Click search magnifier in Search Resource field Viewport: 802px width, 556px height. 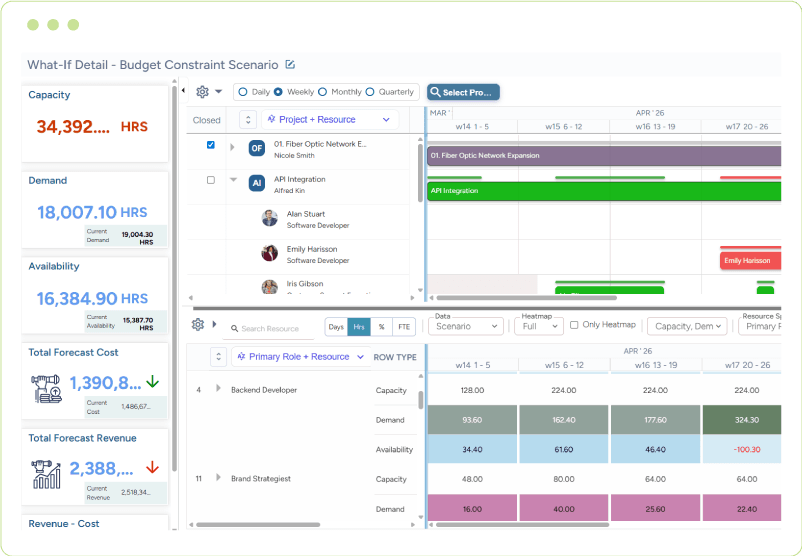point(234,328)
